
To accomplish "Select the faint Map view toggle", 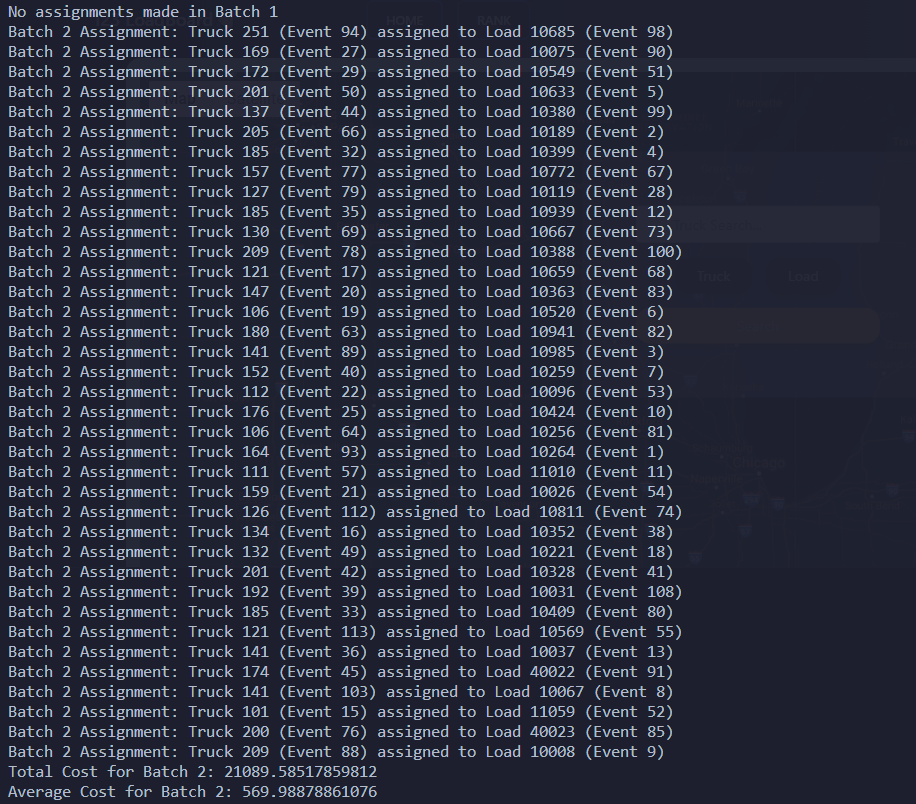I will pos(179,98).
